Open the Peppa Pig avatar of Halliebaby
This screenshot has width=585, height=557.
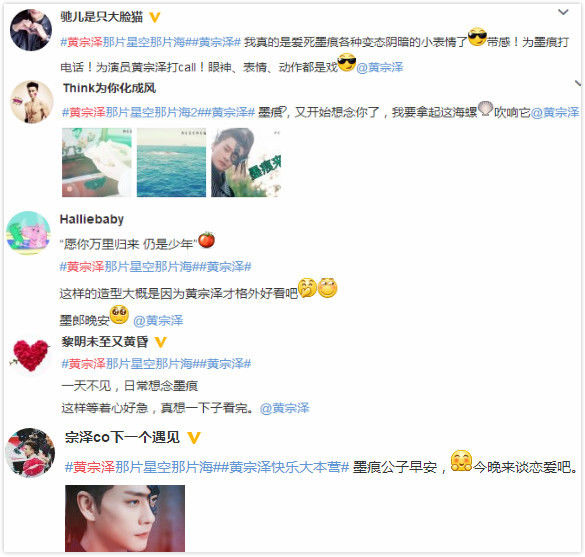click(29, 233)
